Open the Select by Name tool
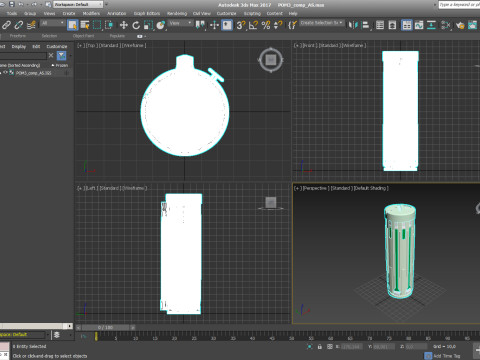This screenshot has height=360, width=480. [85, 25]
